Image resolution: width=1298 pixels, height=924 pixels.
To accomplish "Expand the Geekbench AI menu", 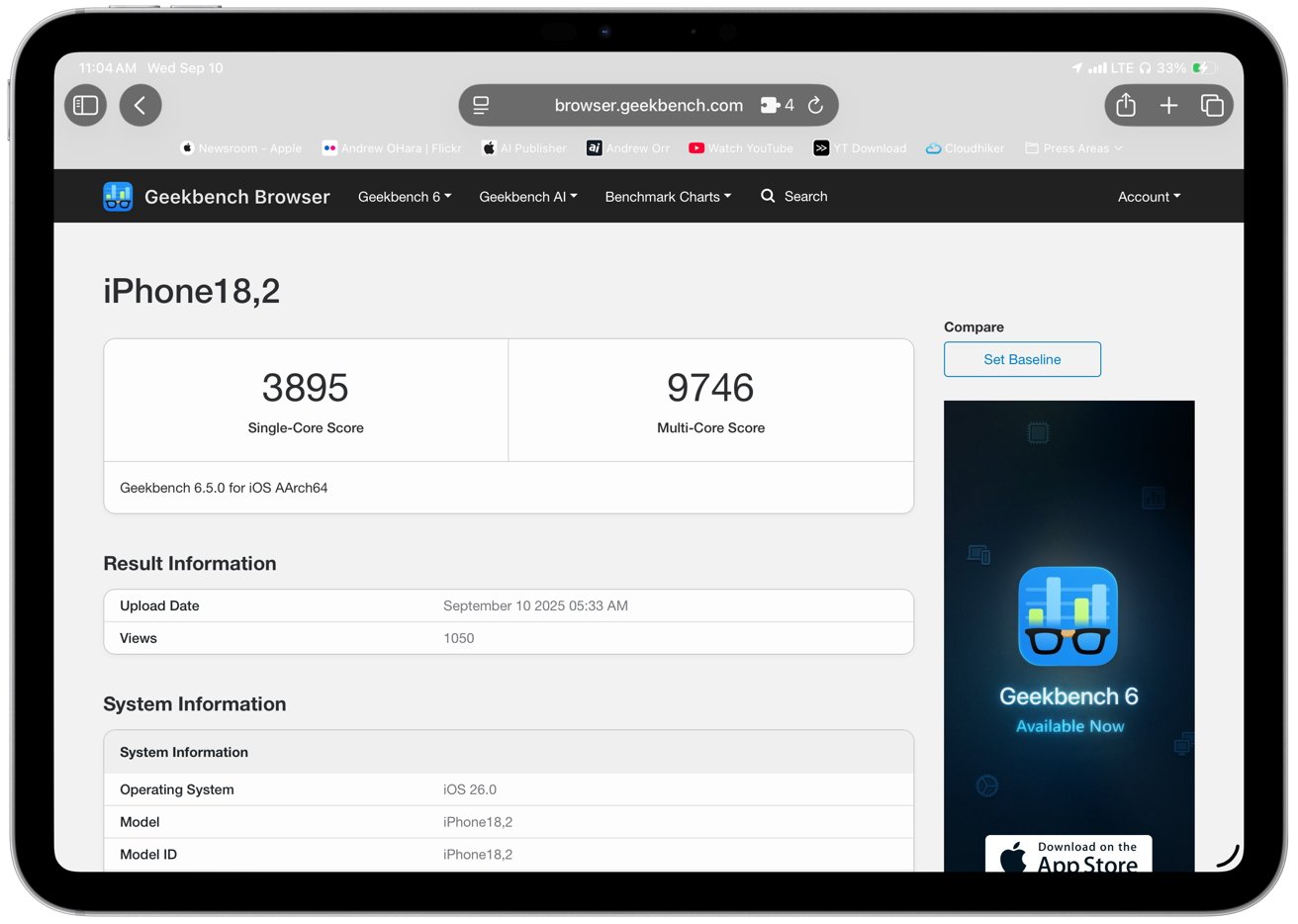I will pyautogui.click(x=527, y=196).
